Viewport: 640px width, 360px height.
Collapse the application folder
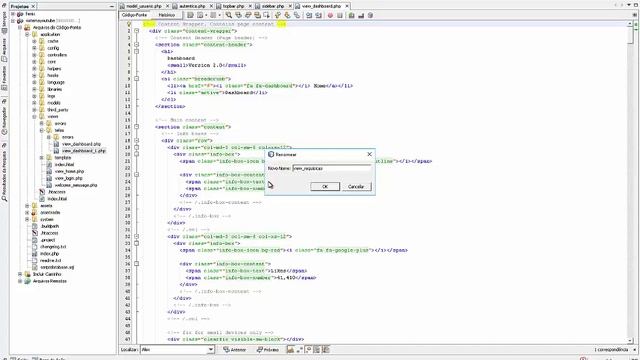coord(27,34)
